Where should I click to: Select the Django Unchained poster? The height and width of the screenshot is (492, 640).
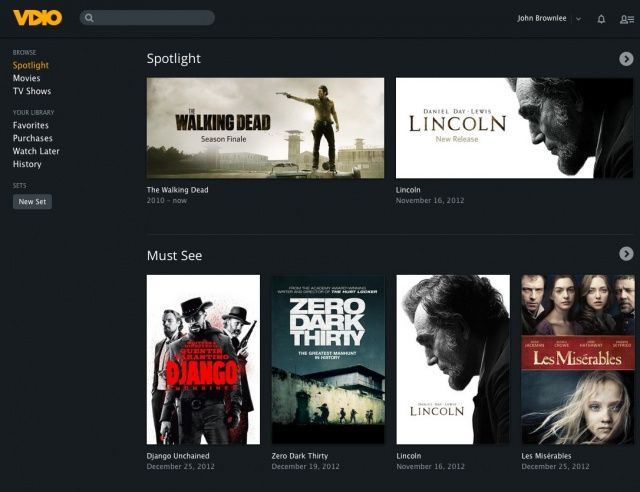203,359
